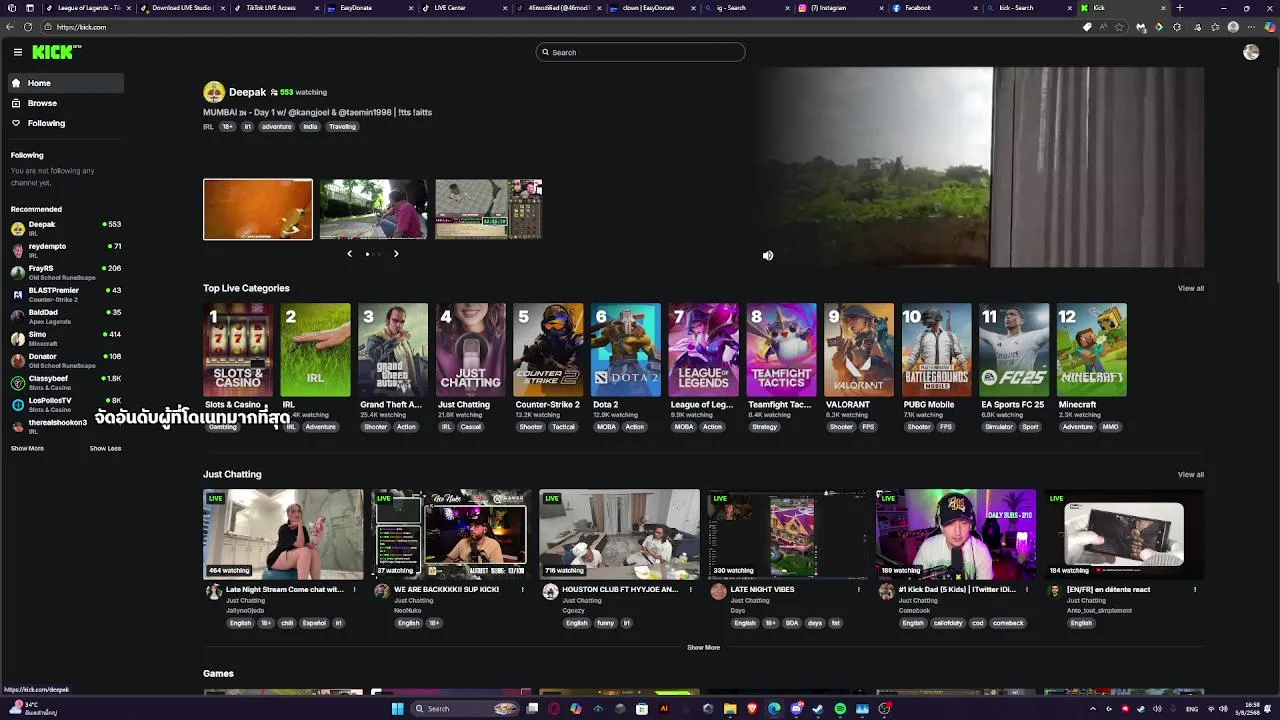Expand Just Chatting streams with Show More
The width and height of the screenshot is (1280, 720).
click(703, 647)
